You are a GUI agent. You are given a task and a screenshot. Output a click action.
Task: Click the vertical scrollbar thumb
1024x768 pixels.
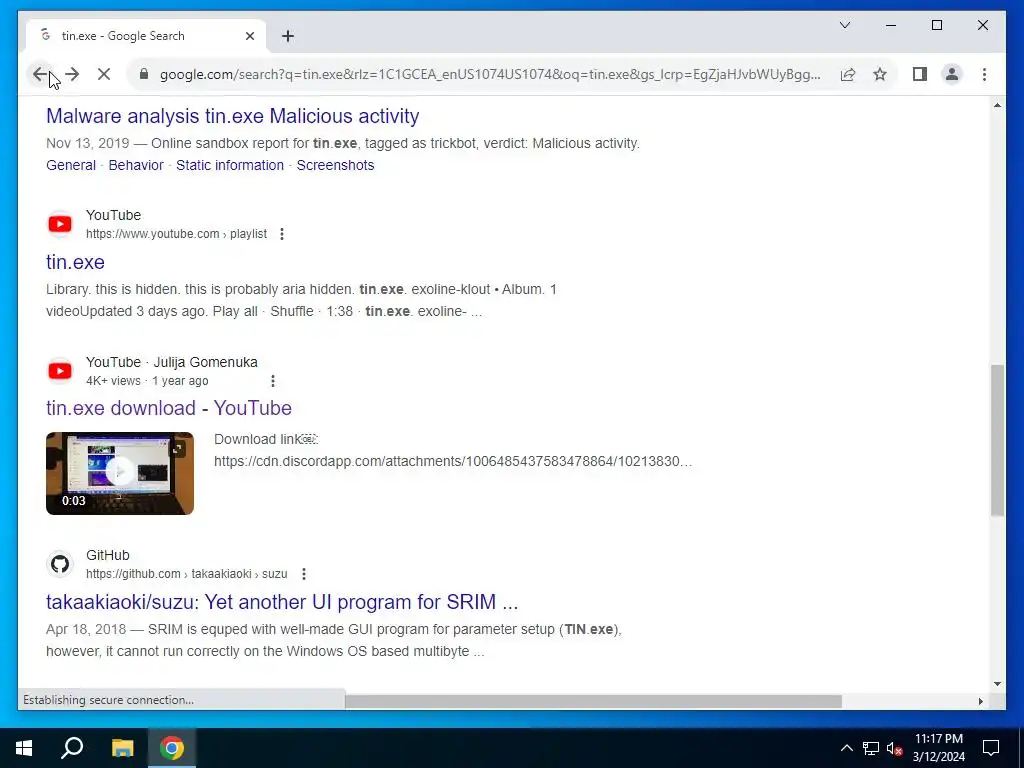[997, 440]
